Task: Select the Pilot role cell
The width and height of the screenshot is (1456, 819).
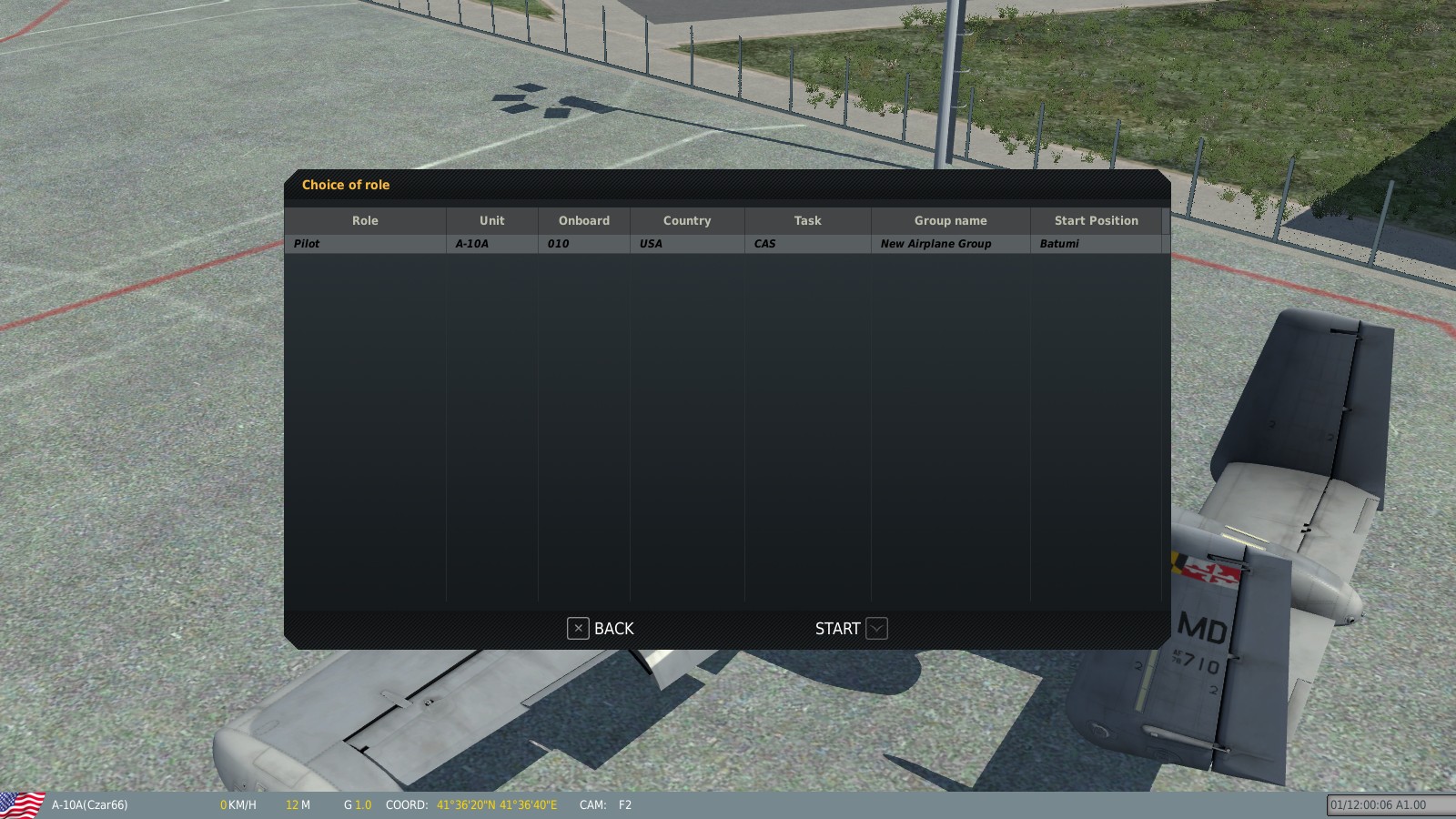Action: coord(365,244)
